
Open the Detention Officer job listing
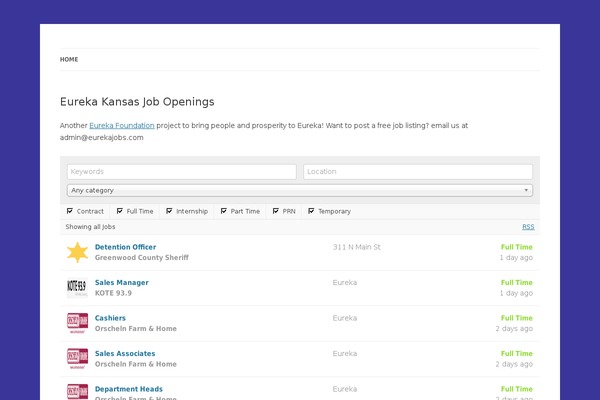pyautogui.click(x=125, y=247)
